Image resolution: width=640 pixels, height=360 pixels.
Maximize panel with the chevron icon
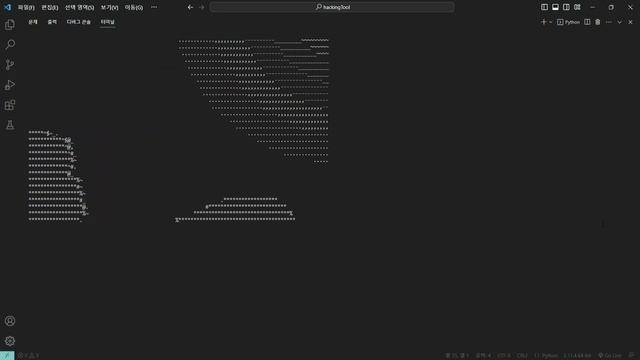click(x=620, y=22)
